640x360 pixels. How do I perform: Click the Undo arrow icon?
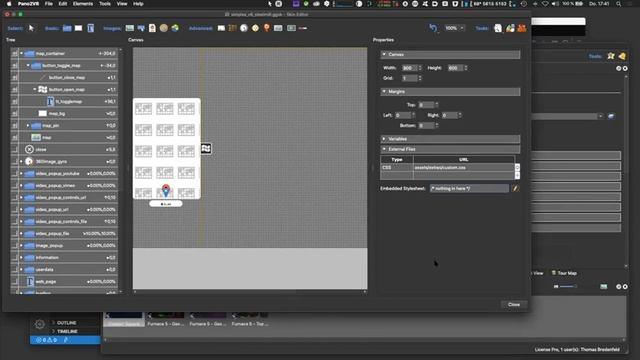point(433,28)
